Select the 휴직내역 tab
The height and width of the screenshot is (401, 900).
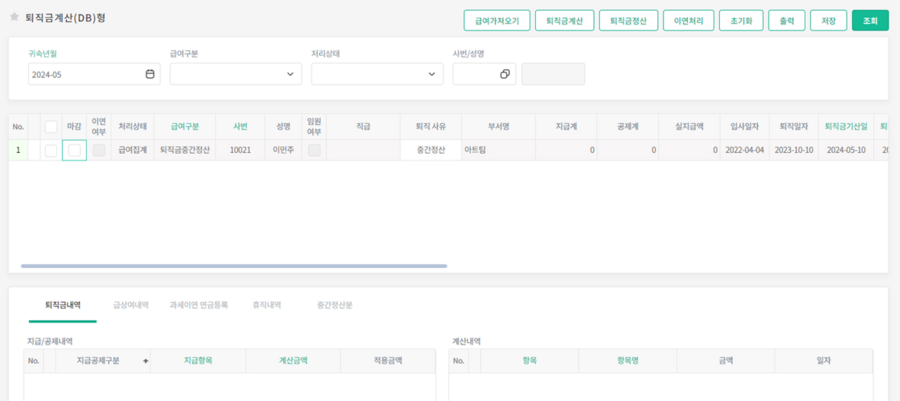point(265,305)
